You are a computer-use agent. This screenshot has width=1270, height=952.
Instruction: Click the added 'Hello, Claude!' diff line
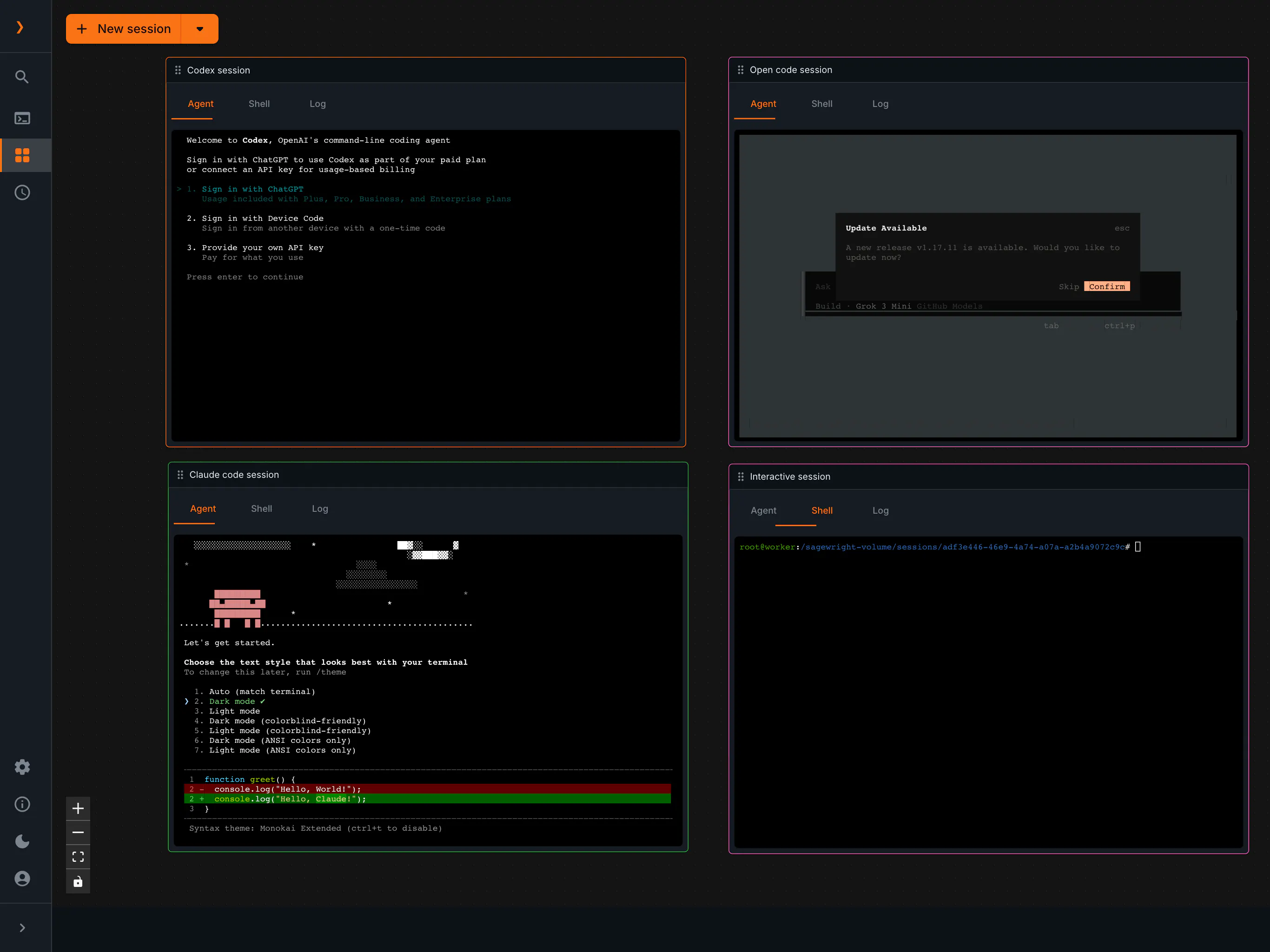tap(427, 799)
